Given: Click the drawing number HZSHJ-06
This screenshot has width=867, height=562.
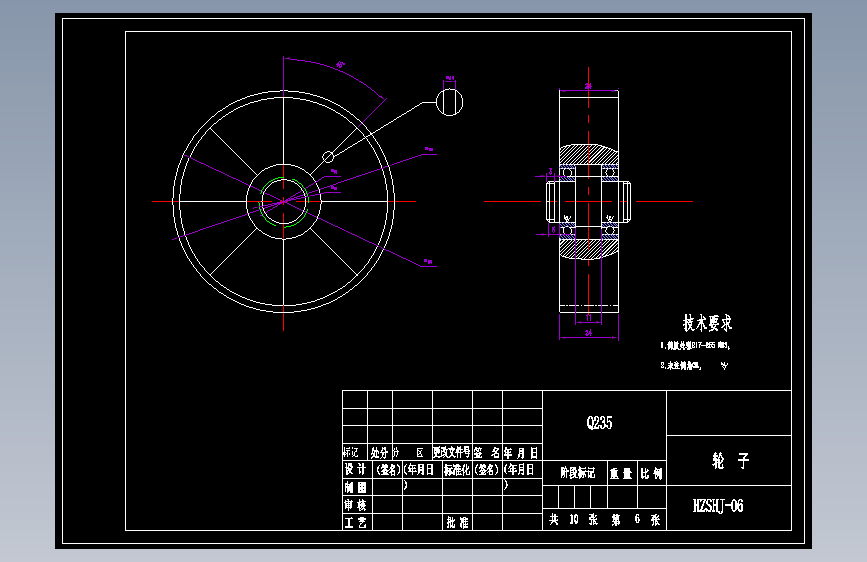Looking at the screenshot, I should [718, 506].
